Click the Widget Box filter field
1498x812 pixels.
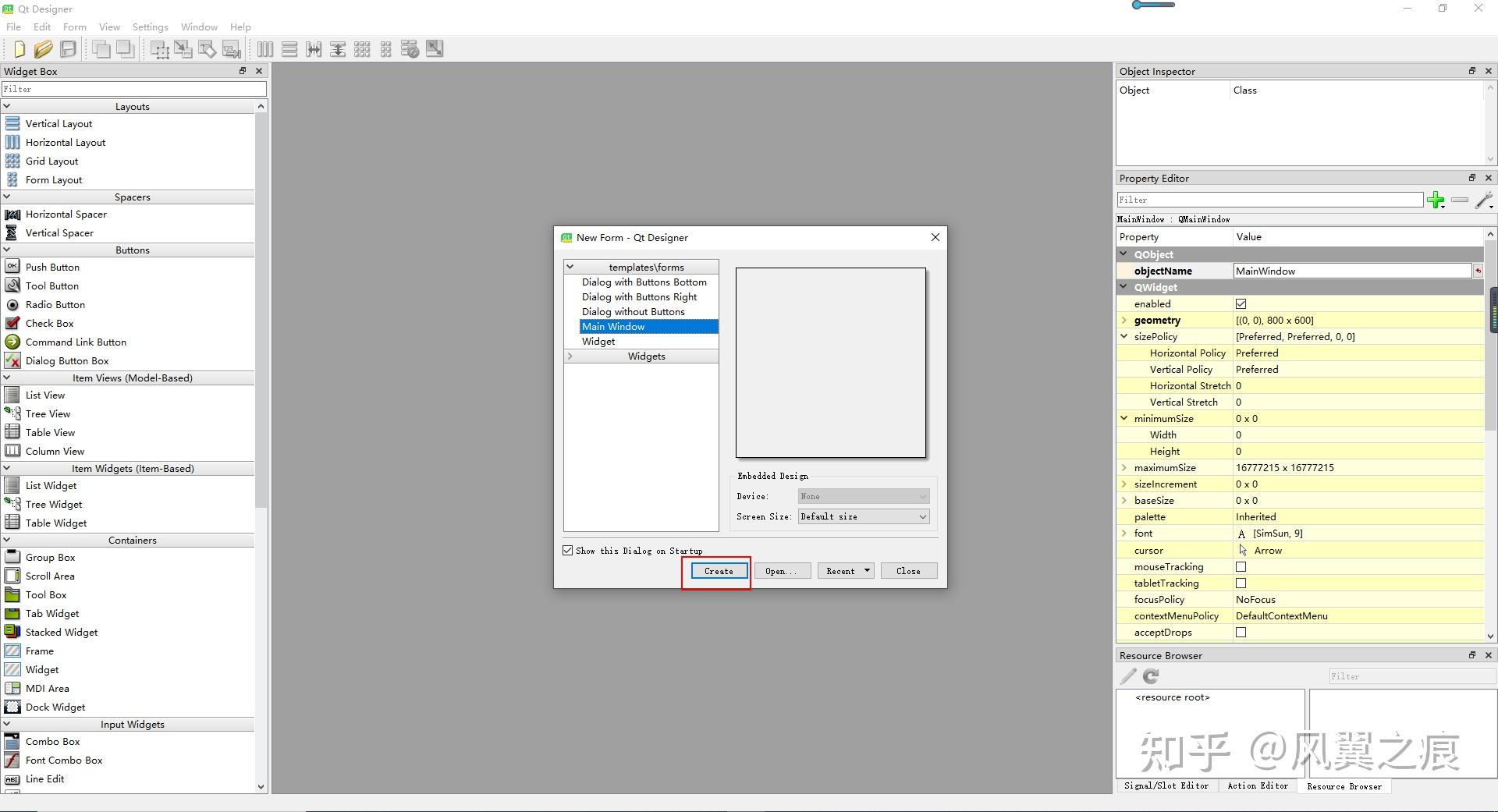(x=133, y=89)
